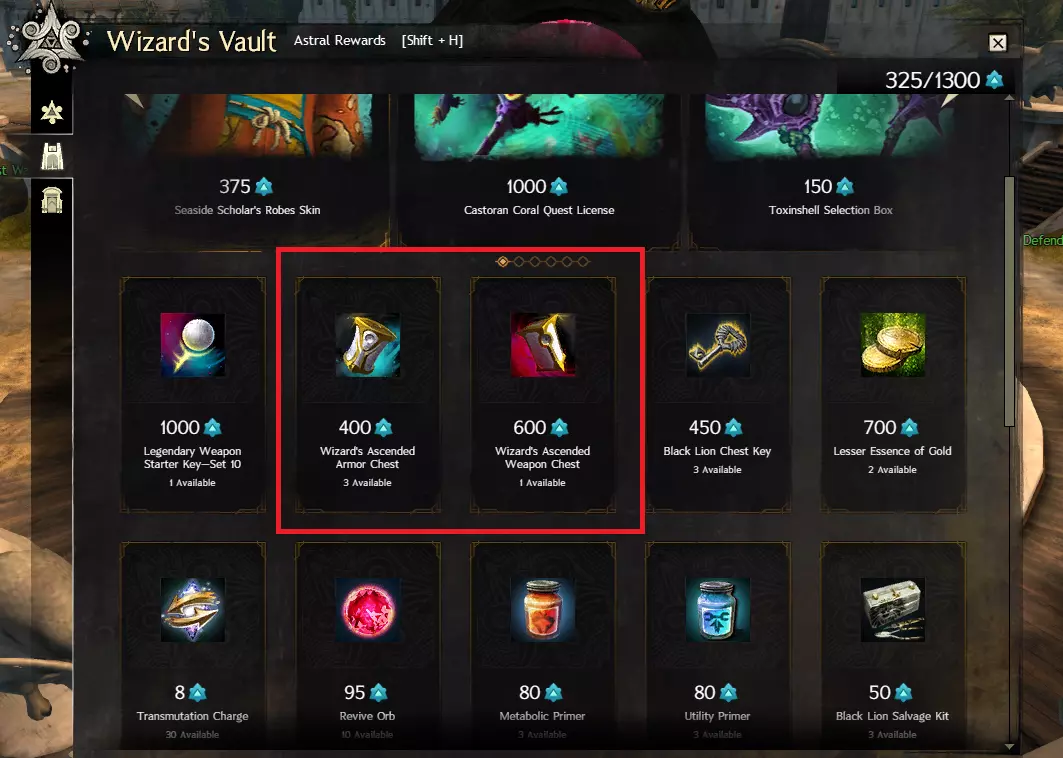Pick the blue Utility Primer jar icon

718,610
